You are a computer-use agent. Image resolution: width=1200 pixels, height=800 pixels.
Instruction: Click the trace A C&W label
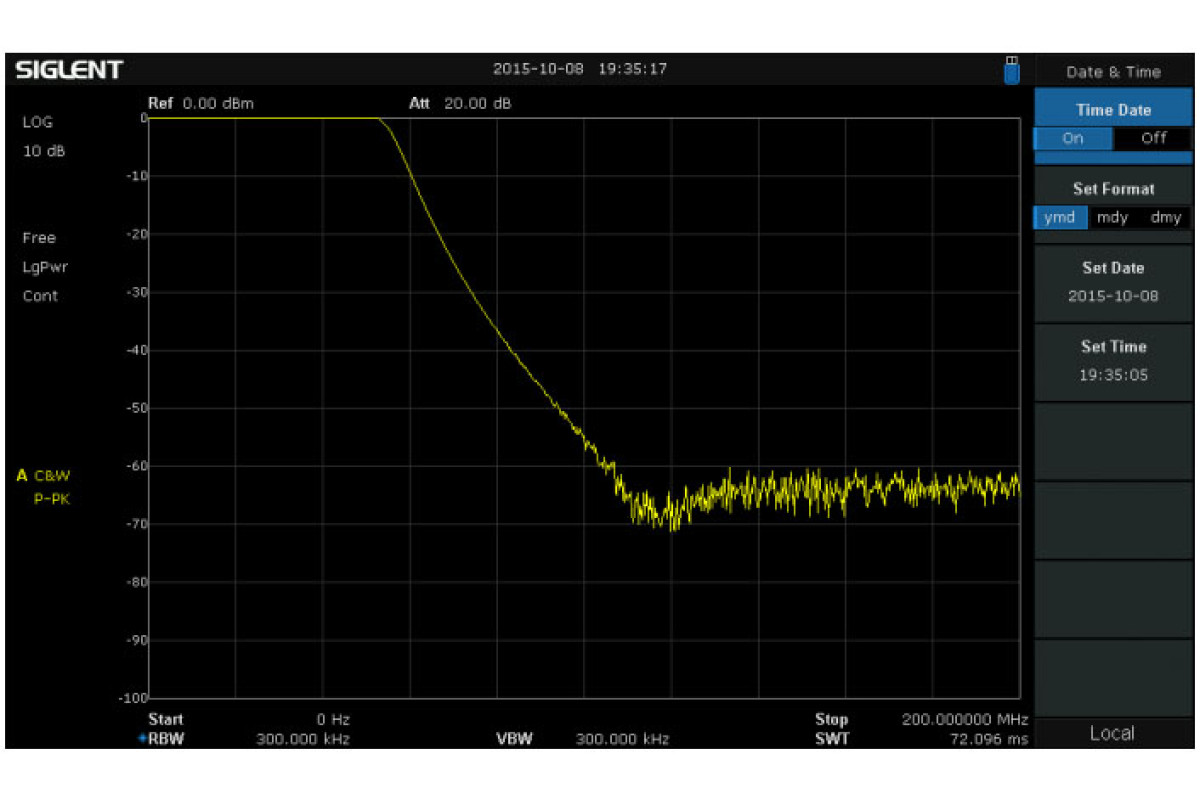click(44, 475)
